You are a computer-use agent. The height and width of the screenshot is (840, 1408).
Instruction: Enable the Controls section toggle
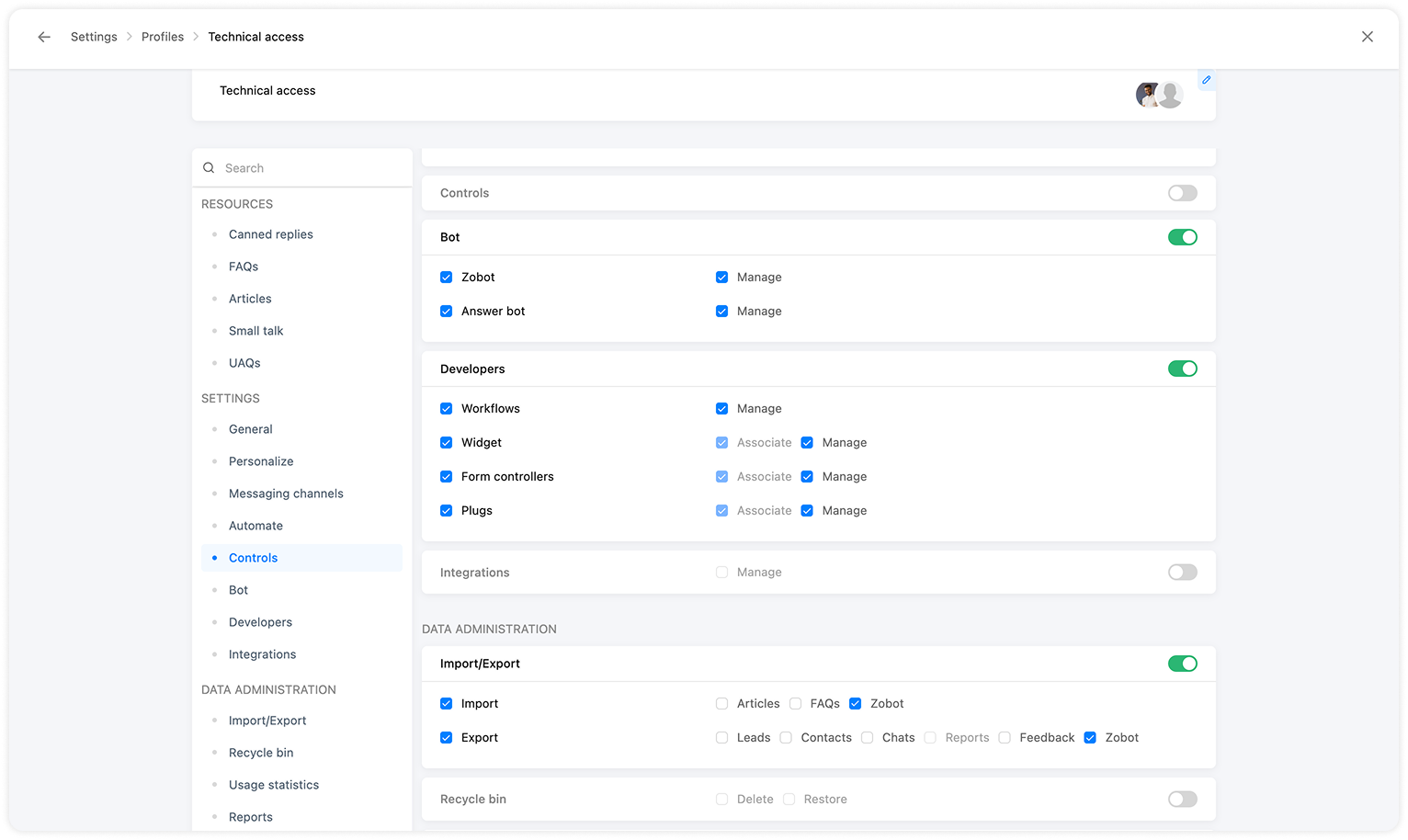pos(1182,193)
